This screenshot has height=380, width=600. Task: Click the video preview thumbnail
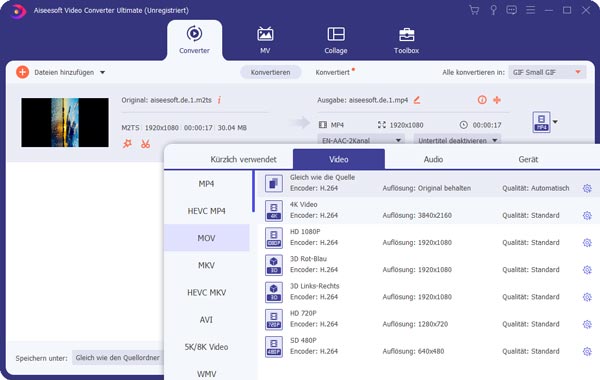pos(65,122)
